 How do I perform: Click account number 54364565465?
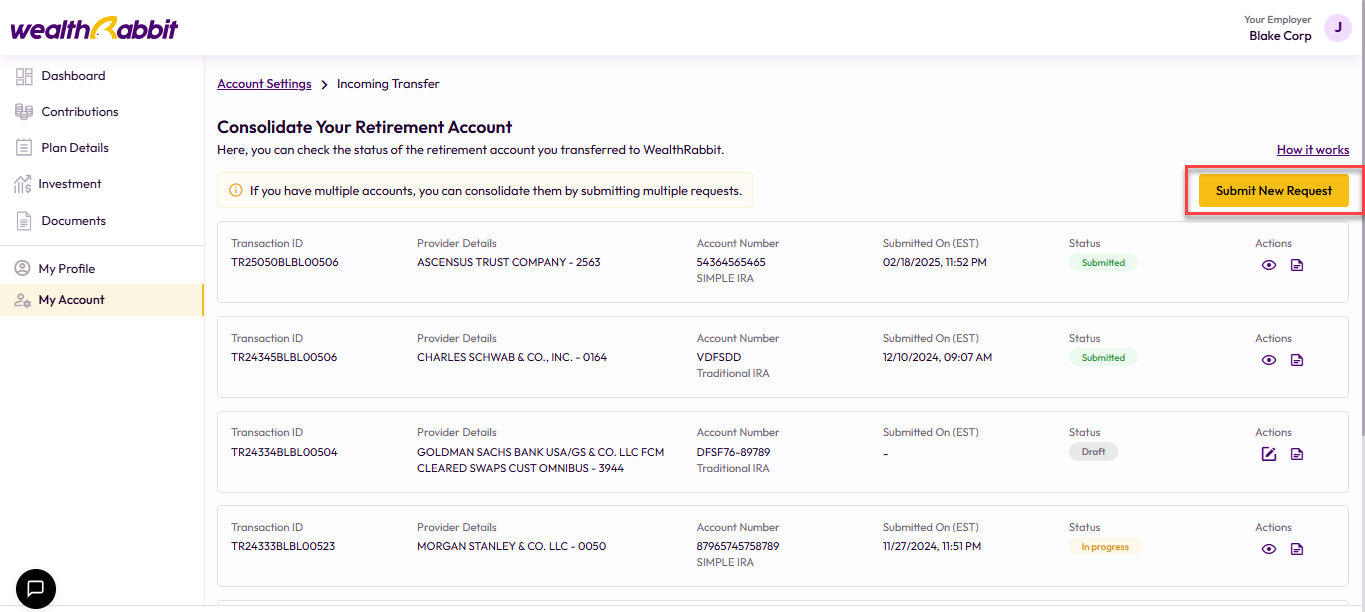click(731, 263)
